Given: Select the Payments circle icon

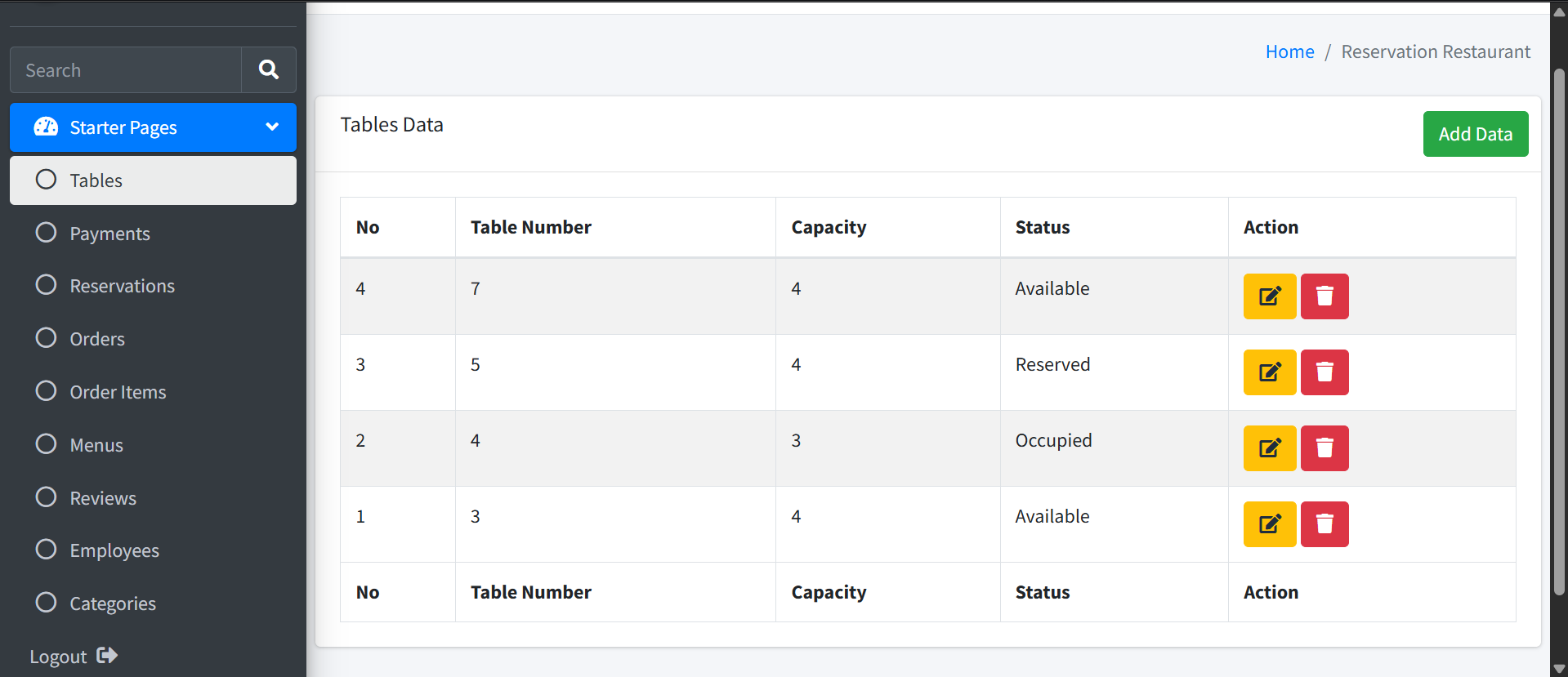Looking at the screenshot, I should 47,233.
